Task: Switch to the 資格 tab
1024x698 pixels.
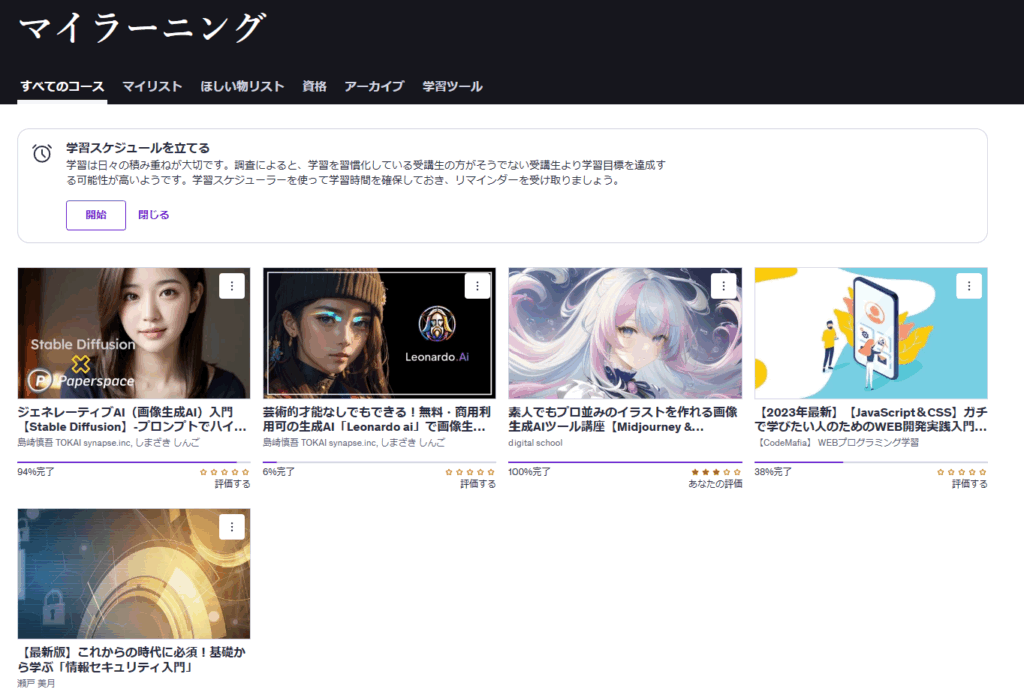Action: click(x=314, y=87)
